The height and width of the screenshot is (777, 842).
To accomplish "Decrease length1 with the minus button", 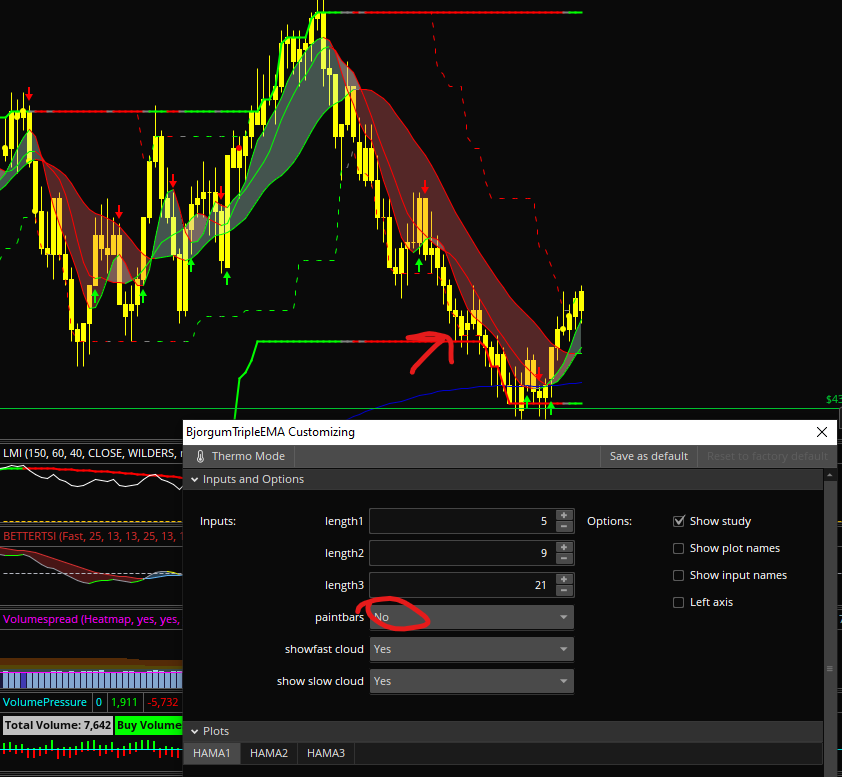I will point(564,527).
